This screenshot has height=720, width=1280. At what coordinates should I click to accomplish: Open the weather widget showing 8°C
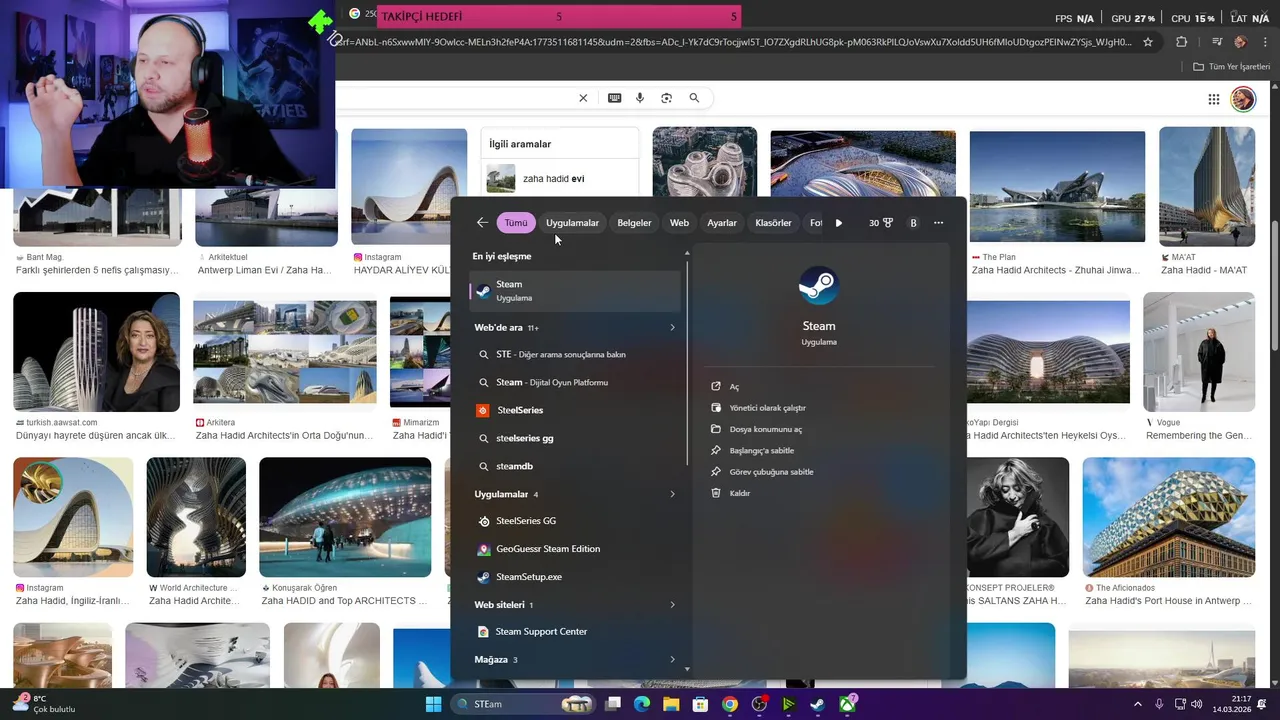pyautogui.click(x=44, y=704)
